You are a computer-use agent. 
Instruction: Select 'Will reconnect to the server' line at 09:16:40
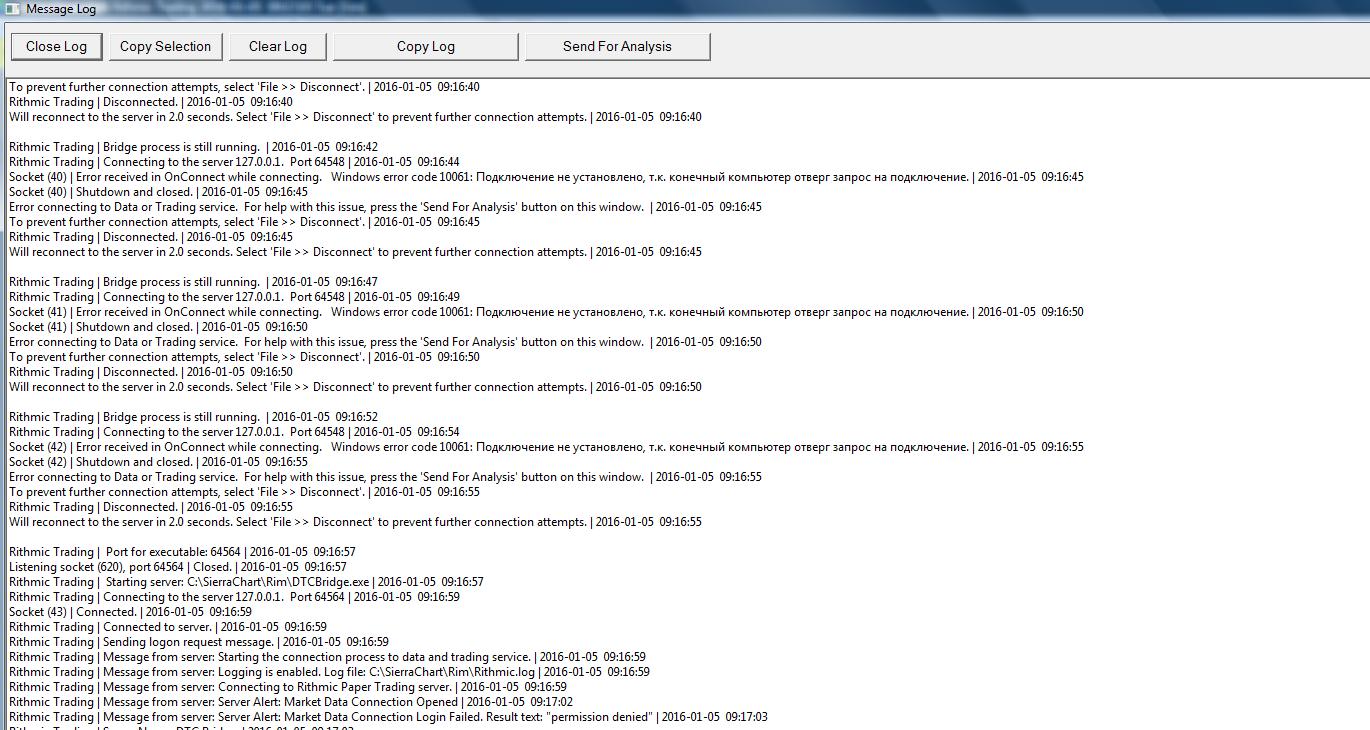click(355, 117)
